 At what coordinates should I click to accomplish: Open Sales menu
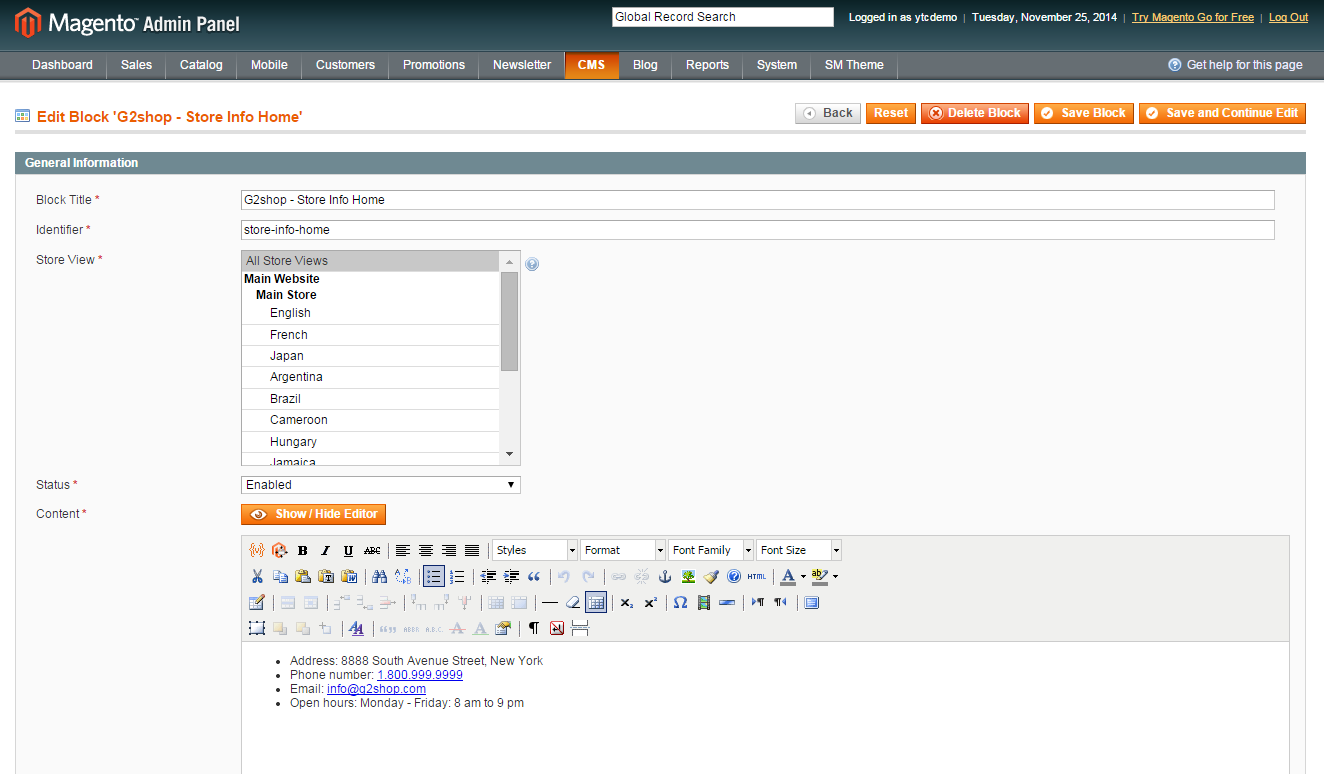137,65
